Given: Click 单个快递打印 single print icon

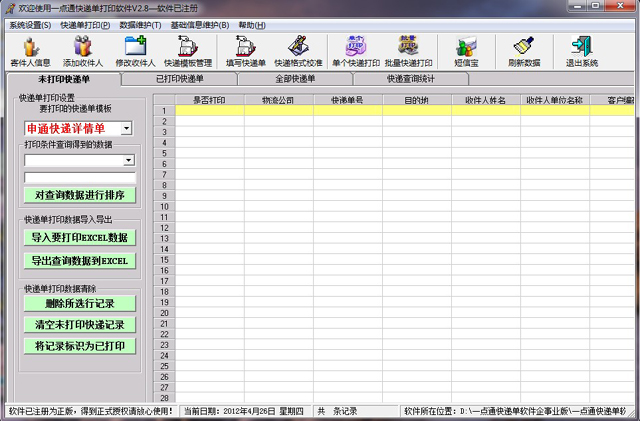Looking at the screenshot, I should point(356,52).
